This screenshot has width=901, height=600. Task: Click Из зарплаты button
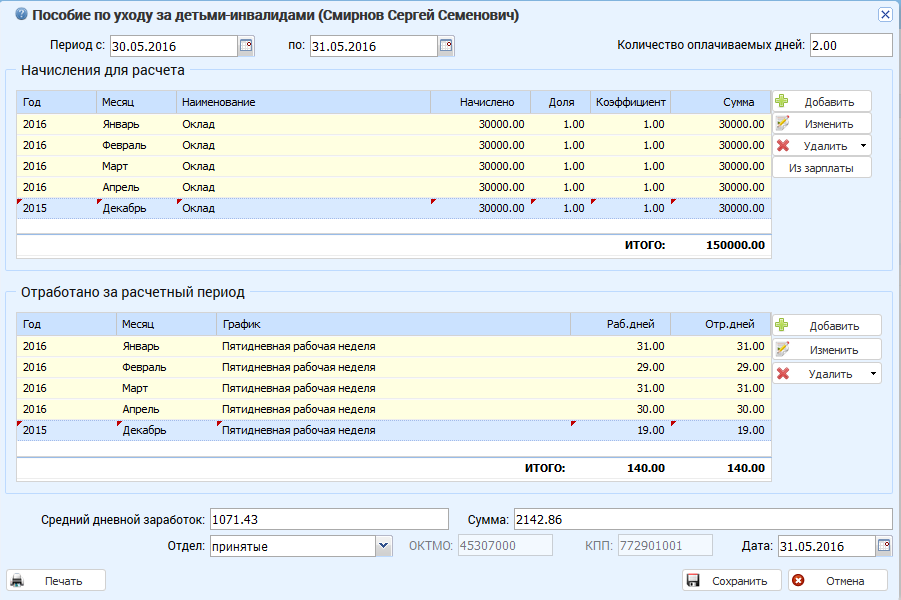coord(822,168)
